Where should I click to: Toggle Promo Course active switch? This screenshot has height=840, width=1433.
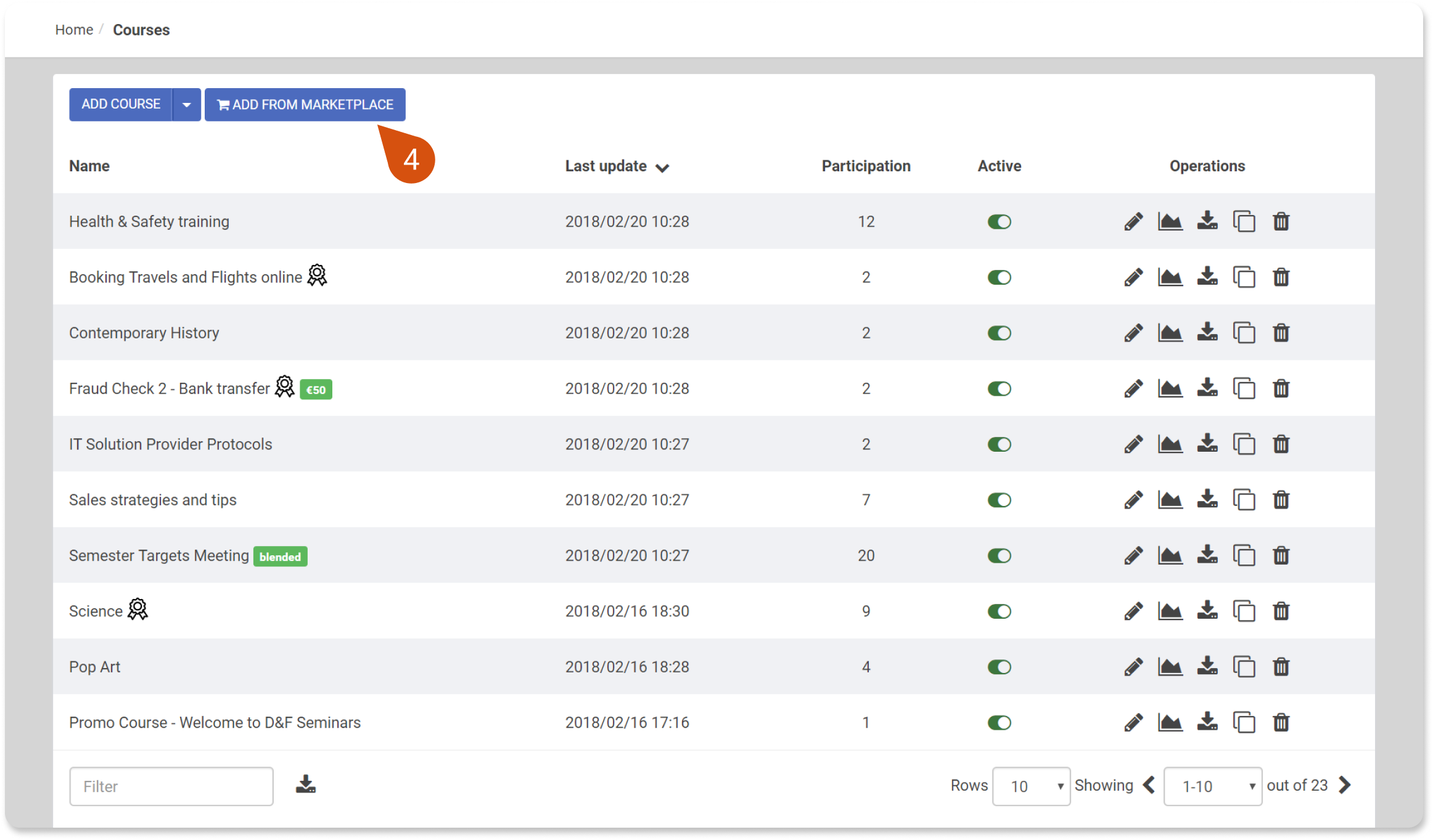pos(999,722)
